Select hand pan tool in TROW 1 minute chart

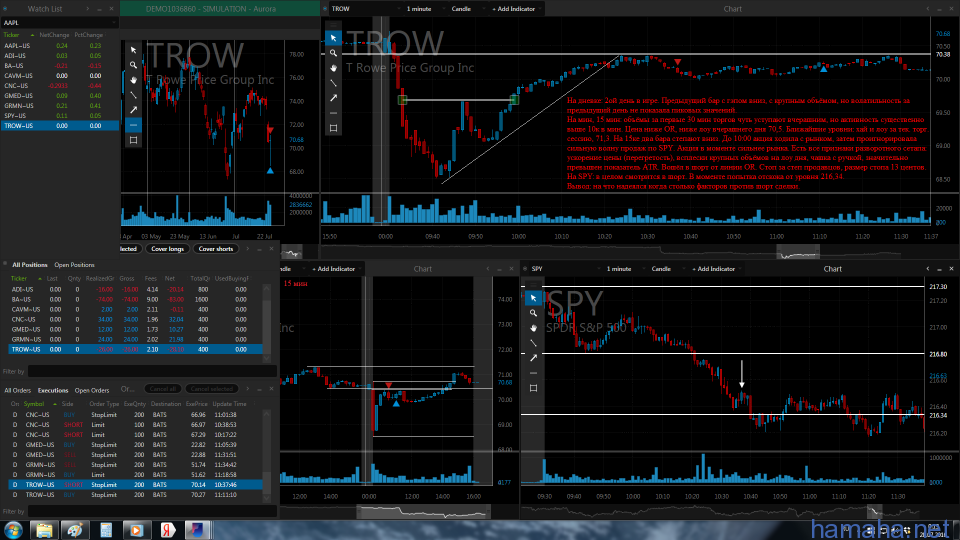(333, 68)
